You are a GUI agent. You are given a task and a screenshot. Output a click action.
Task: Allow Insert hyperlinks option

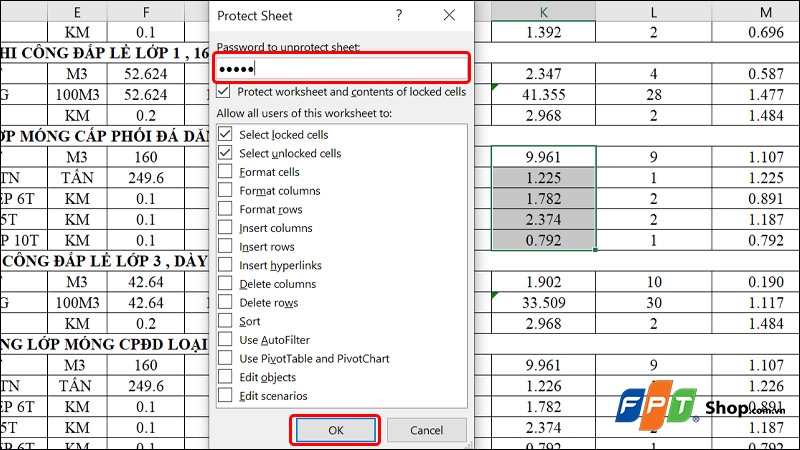tap(225, 265)
